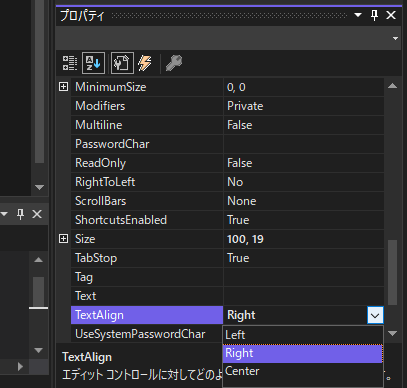Click the Tag value field

click(304, 277)
